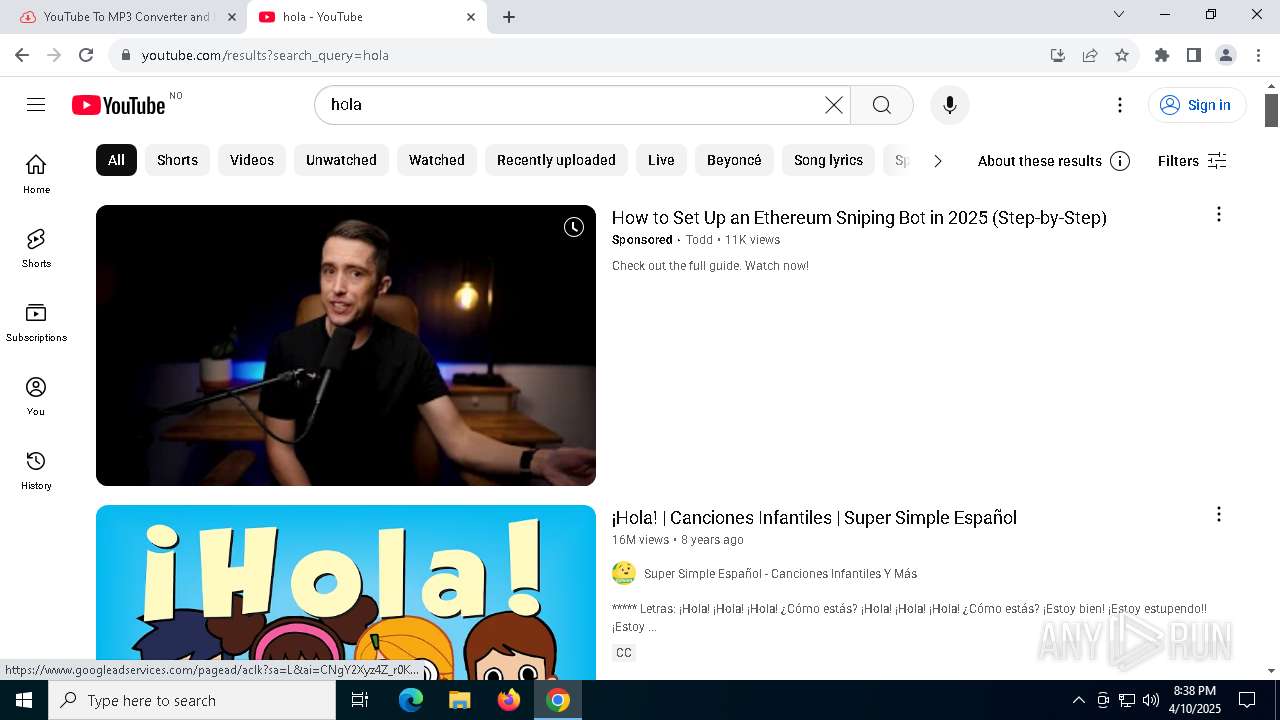This screenshot has width=1280, height=720.
Task: Close the hola - YouTube tab
Action: point(471,17)
